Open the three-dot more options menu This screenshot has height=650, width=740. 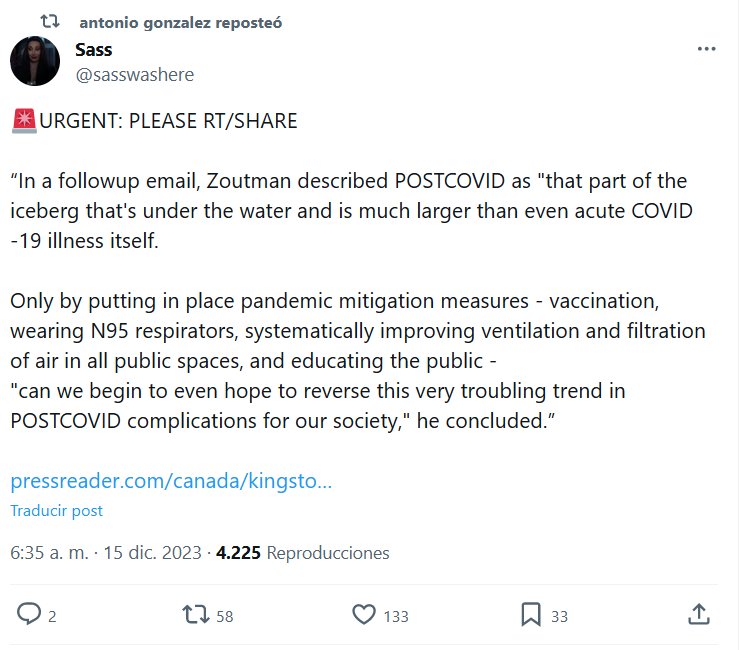click(x=706, y=49)
